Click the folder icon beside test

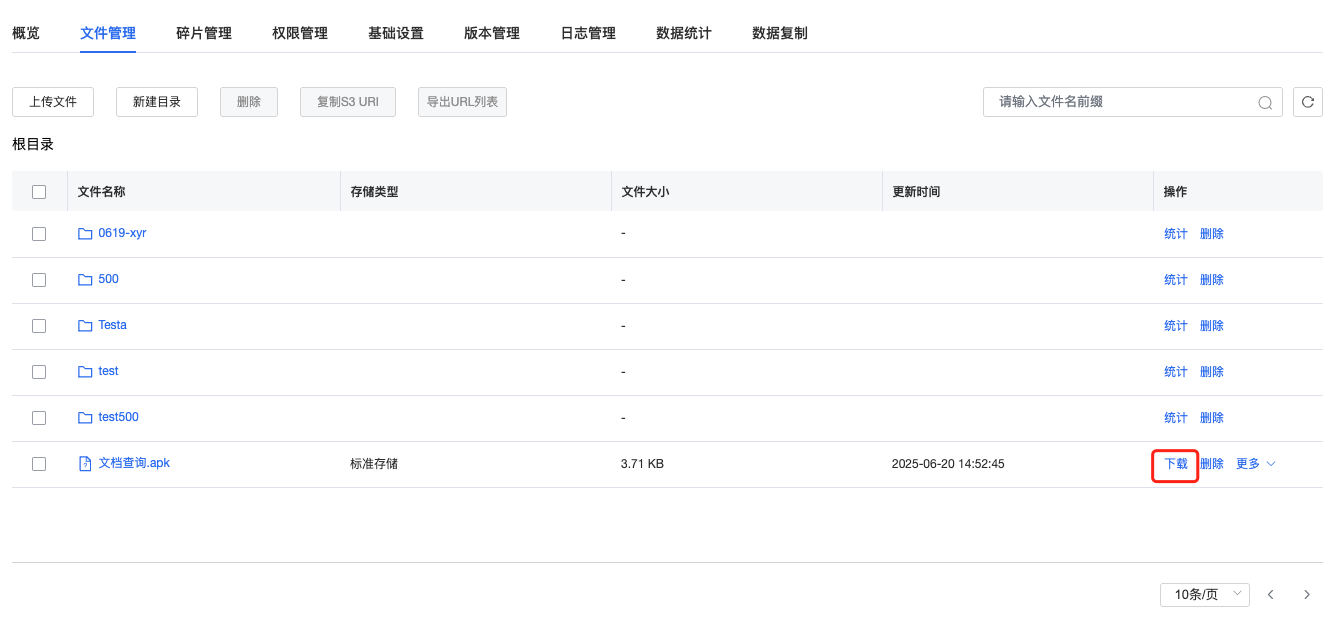coord(85,371)
